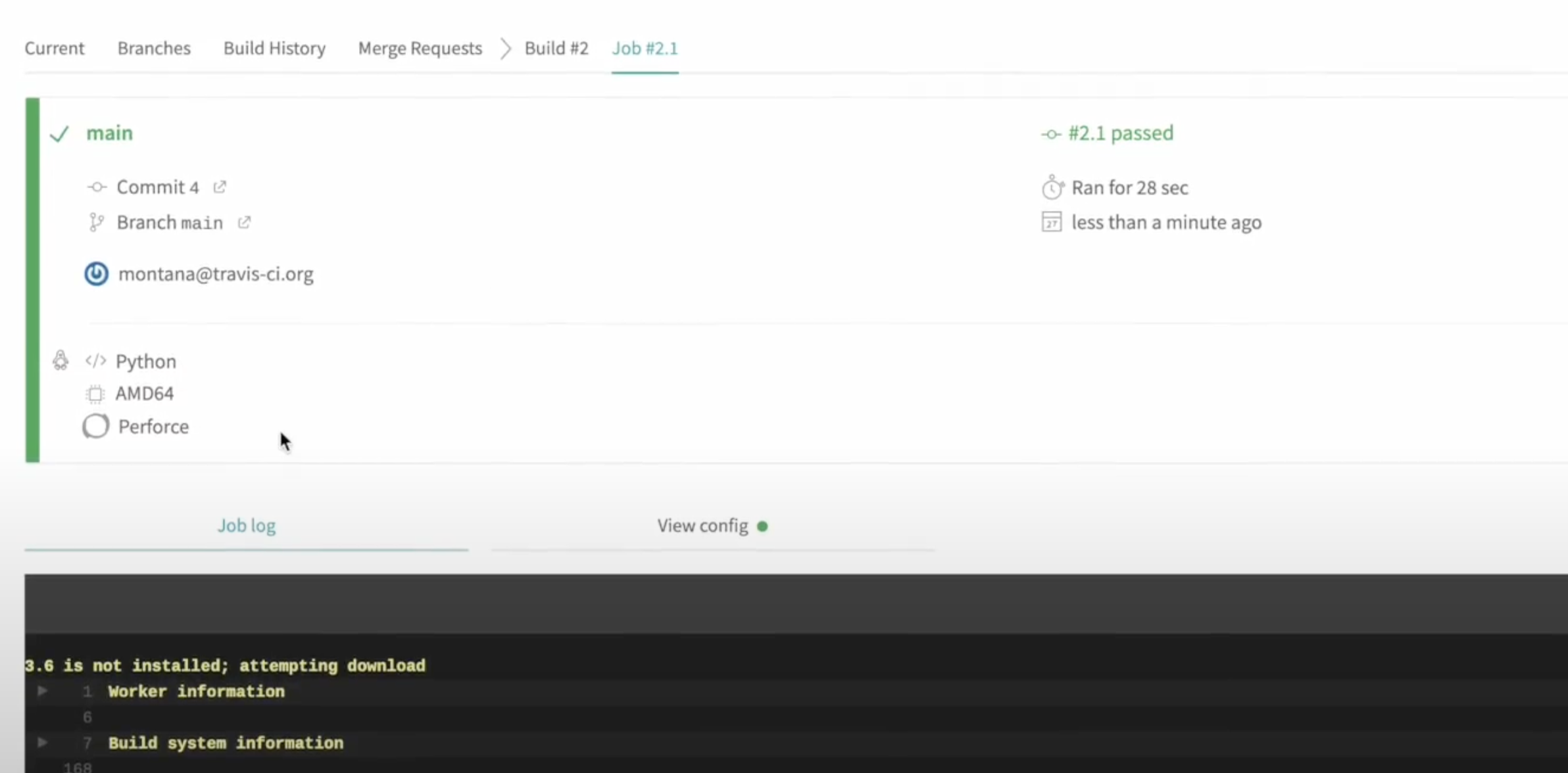The image size is (1568, 773).
Task: Switch to View config tab
Action: (702, 526)
